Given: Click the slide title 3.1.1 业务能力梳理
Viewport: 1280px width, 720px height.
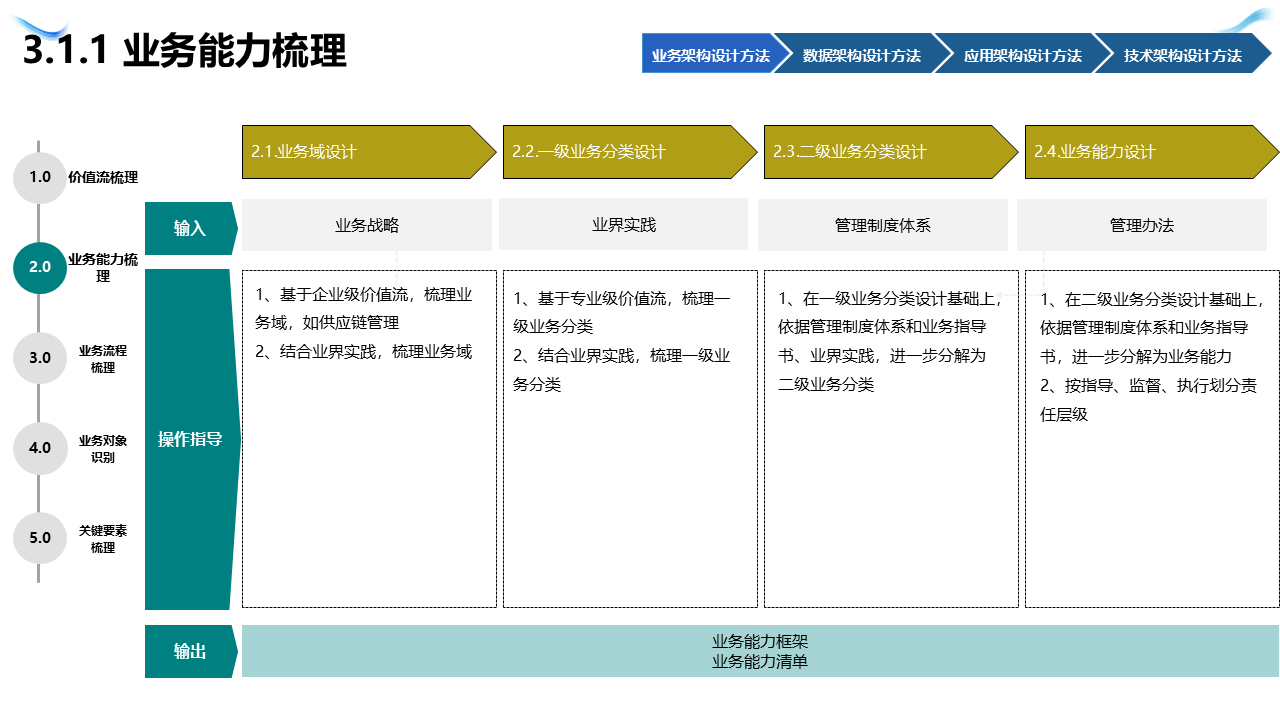Looking at the screenshot, I should (x=184, y=51).
